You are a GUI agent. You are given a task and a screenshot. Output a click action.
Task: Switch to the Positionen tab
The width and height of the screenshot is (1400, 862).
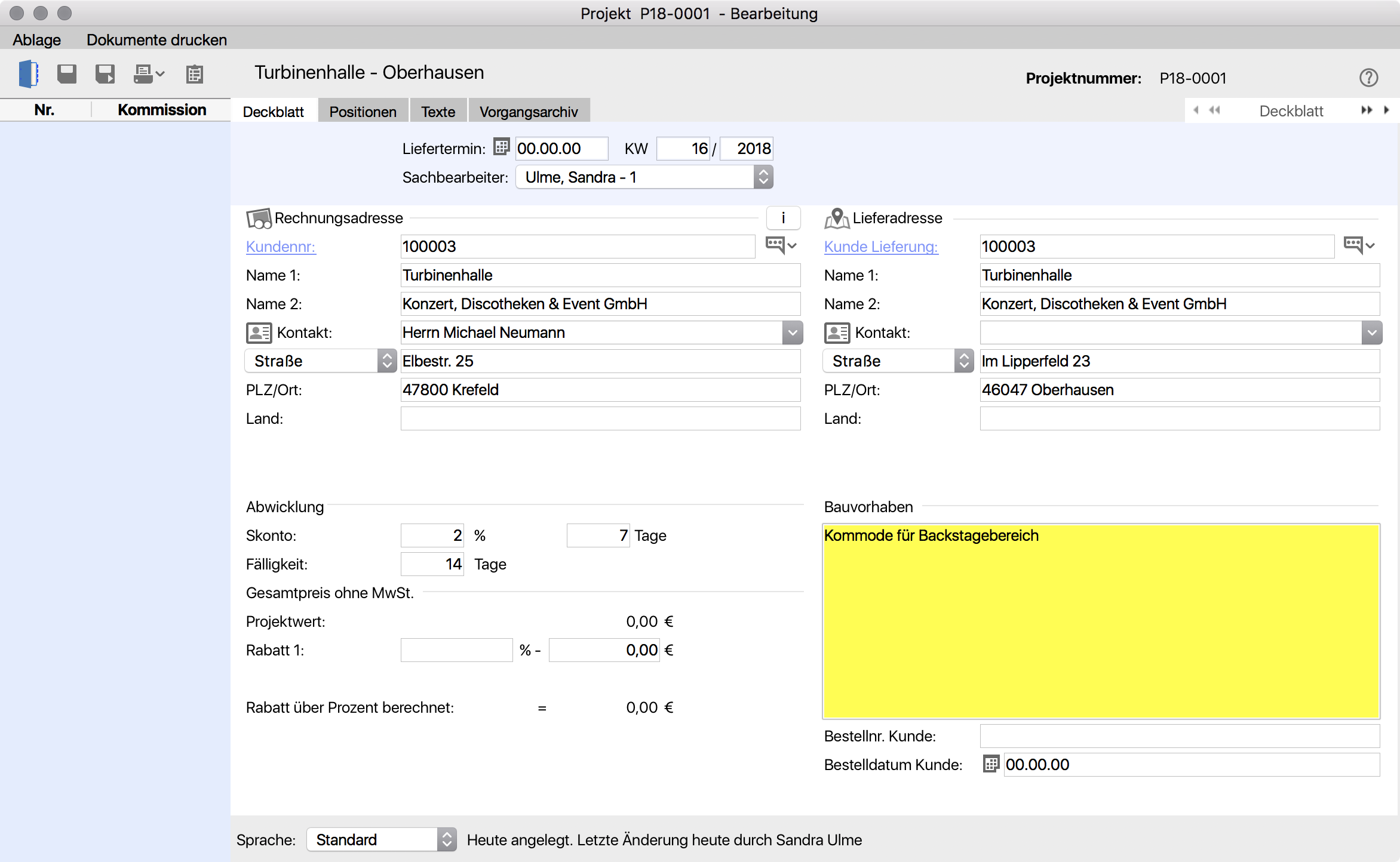pos(363,112)
